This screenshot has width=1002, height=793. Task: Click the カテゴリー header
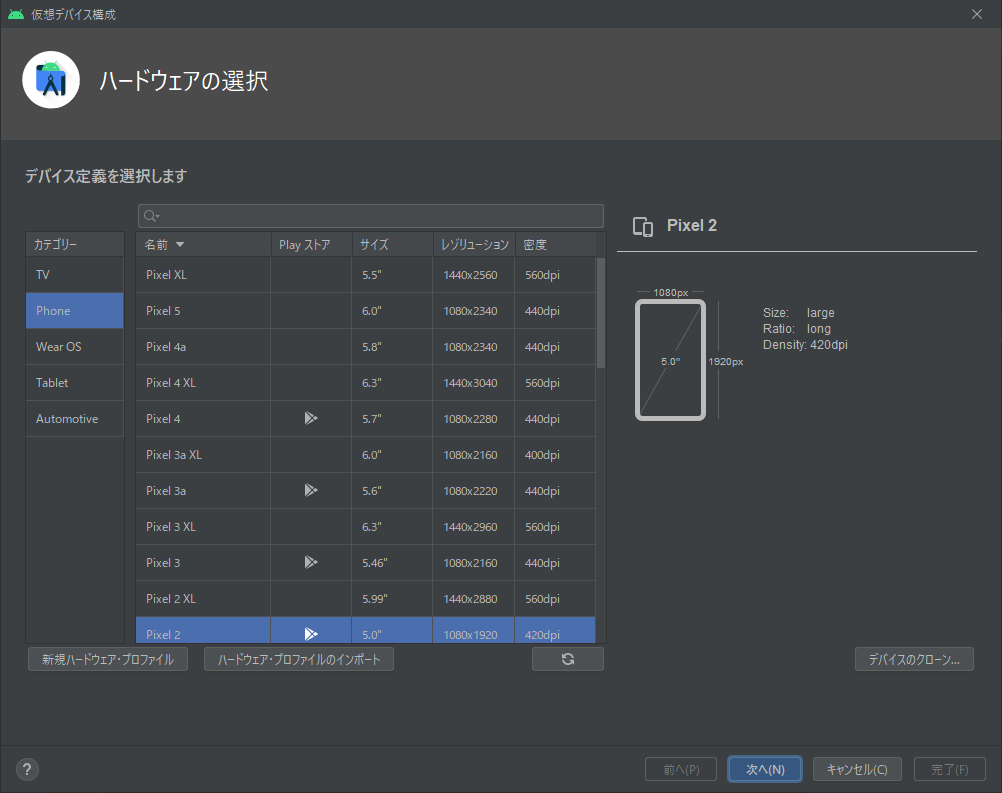tap(75, 245)
